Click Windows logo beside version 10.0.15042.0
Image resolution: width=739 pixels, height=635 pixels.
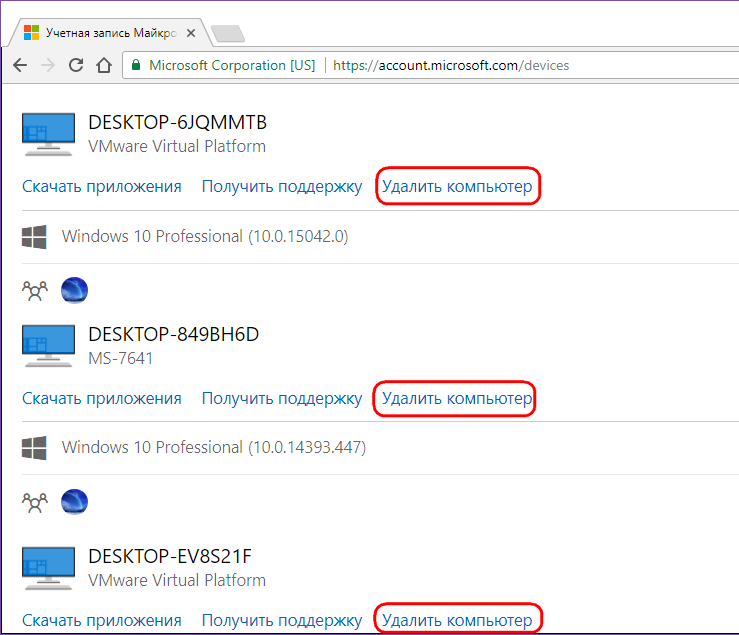click(34, 237)
